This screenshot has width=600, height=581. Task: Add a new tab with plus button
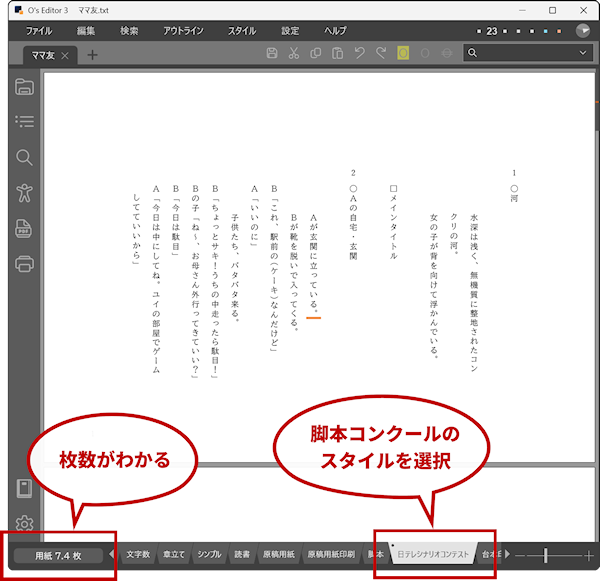coord(93,55)
